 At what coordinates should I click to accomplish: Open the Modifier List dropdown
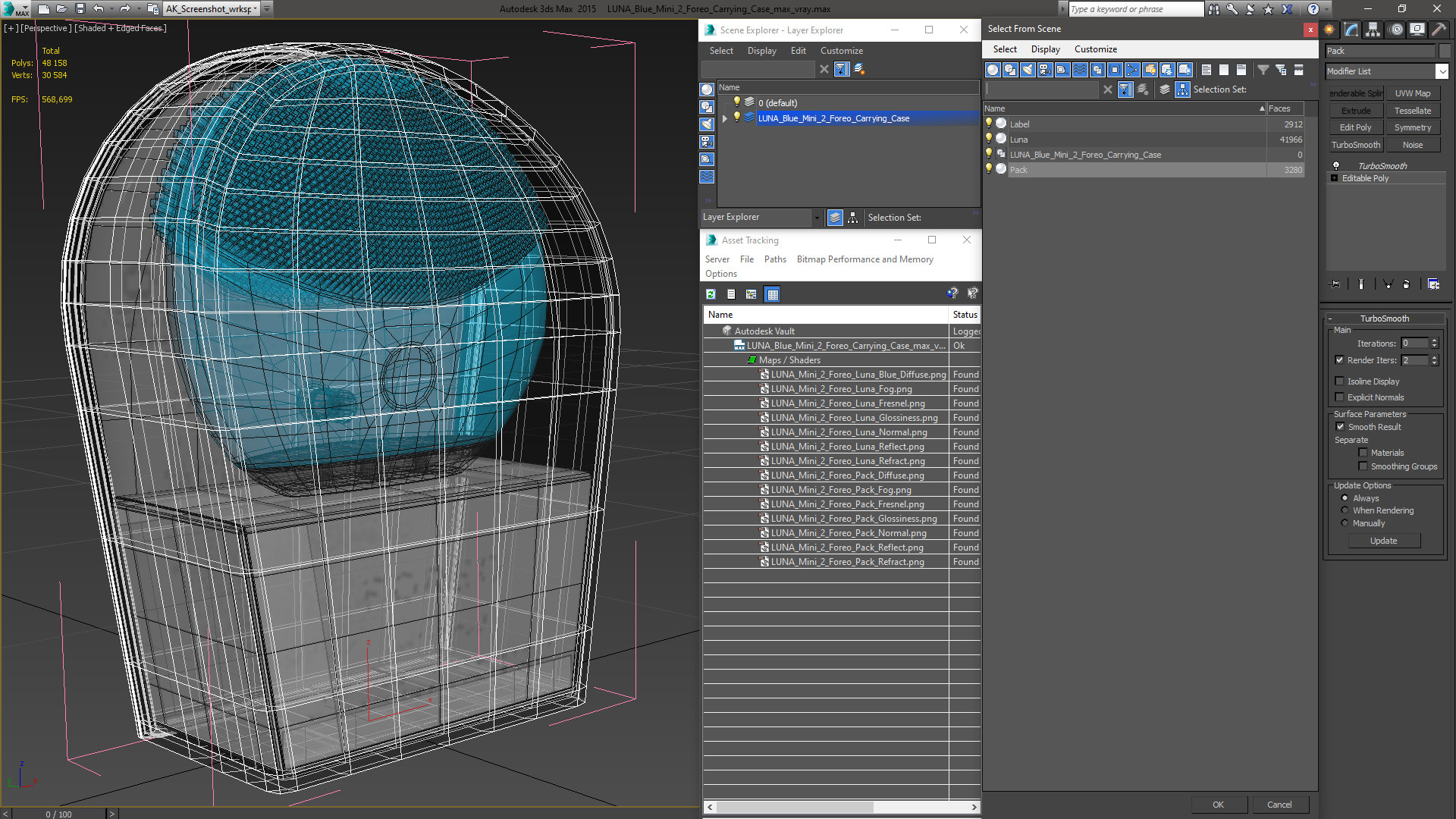(x=1442, y=71)
